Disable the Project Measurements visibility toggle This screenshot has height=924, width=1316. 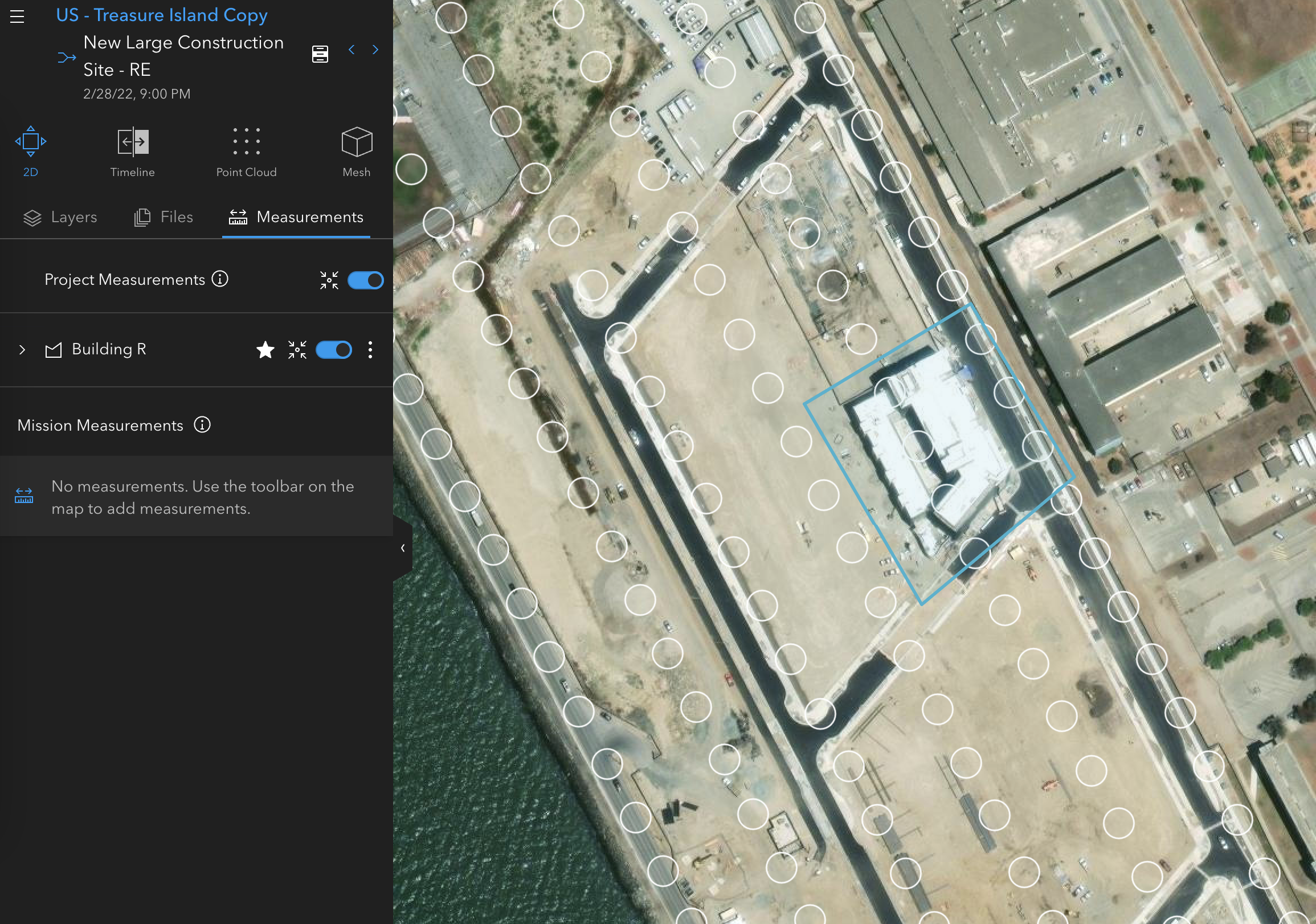click(366, 280)
